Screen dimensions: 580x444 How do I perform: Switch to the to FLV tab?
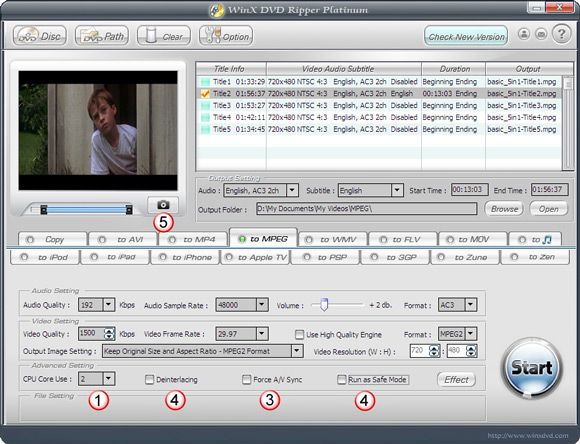(x=403, y=240)
